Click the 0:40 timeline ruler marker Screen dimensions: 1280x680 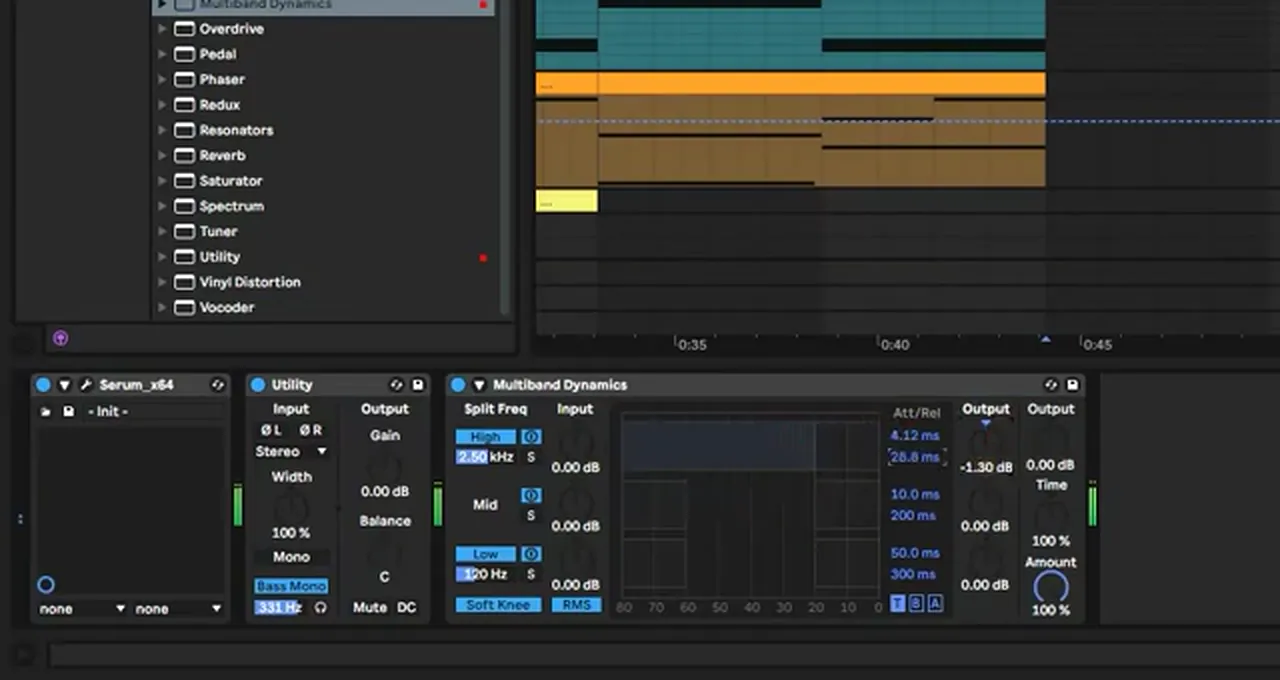(x=894, y=345)
